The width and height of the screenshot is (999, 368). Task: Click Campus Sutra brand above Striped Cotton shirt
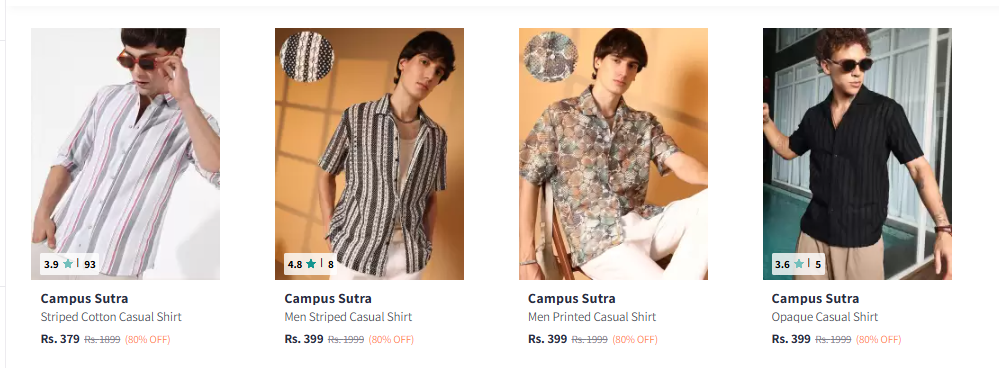(84, 298)
